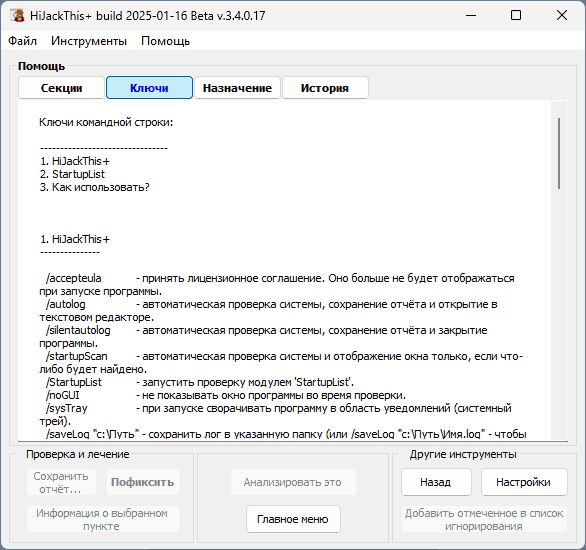Click the /accepteula key text
Image resolution: width=586 pixels, height=550 pixels.
point(74,278)
